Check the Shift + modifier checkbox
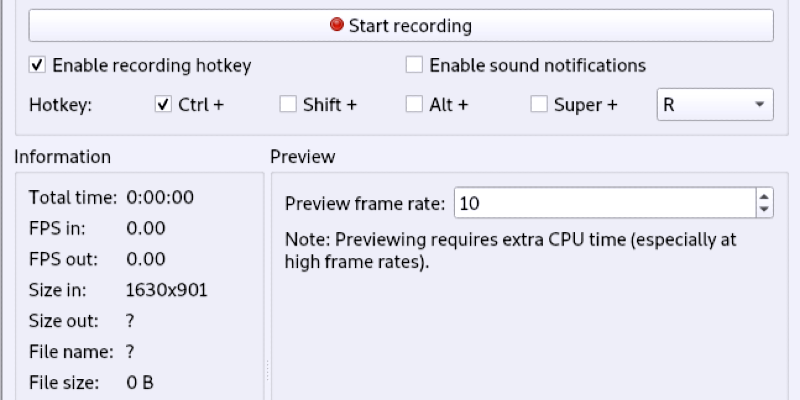The width and height of the screenshot is (800, 400). click(x=288, y=104)
